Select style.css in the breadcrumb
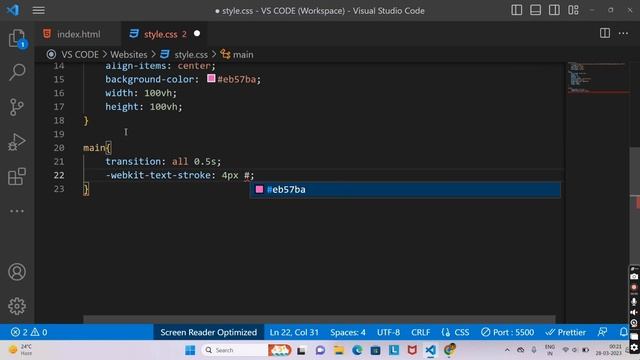The width and height of the screenshot is (640, 360). coord(191,54)
